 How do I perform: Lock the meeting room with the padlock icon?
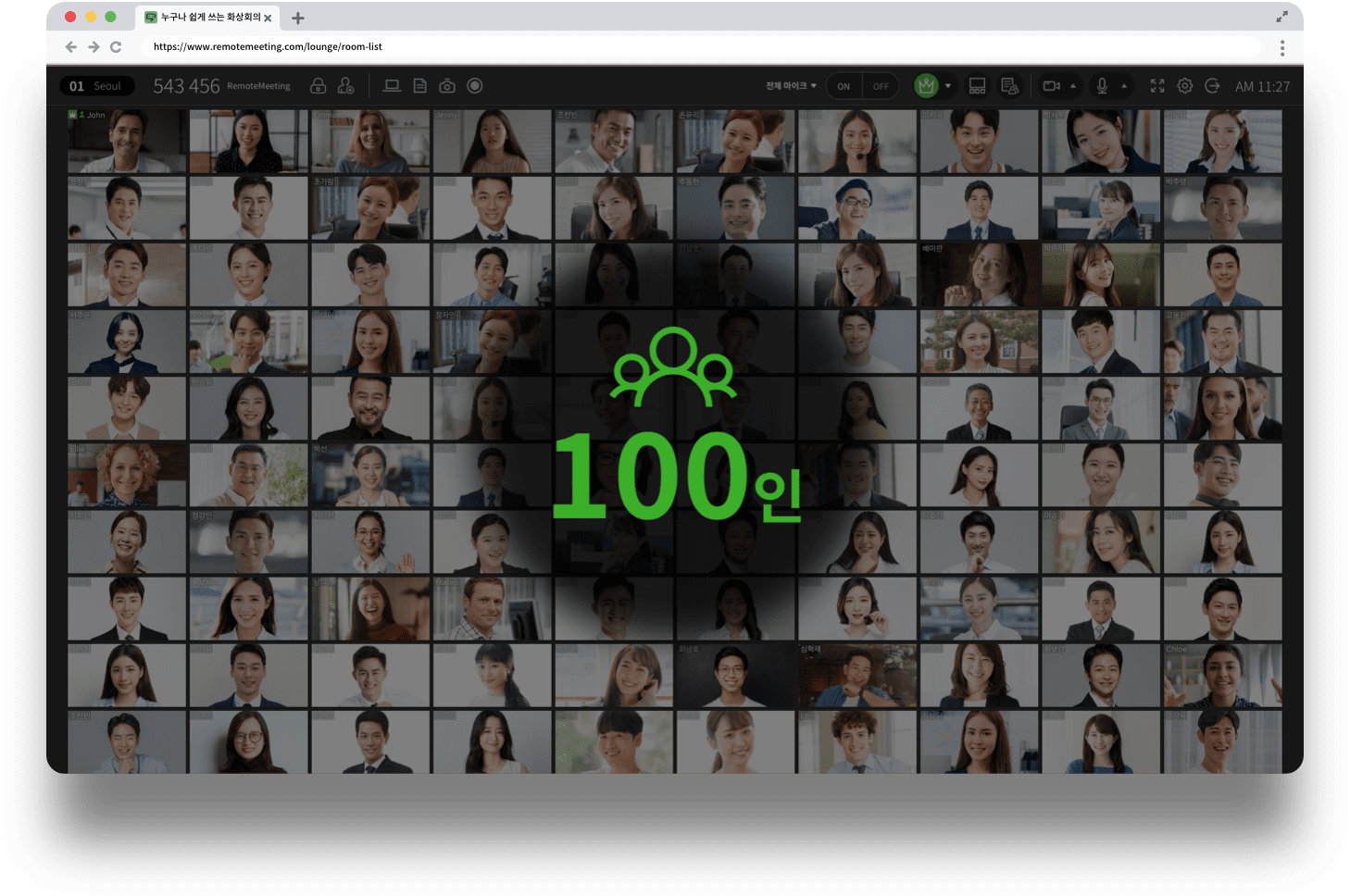tap(318, 86)
